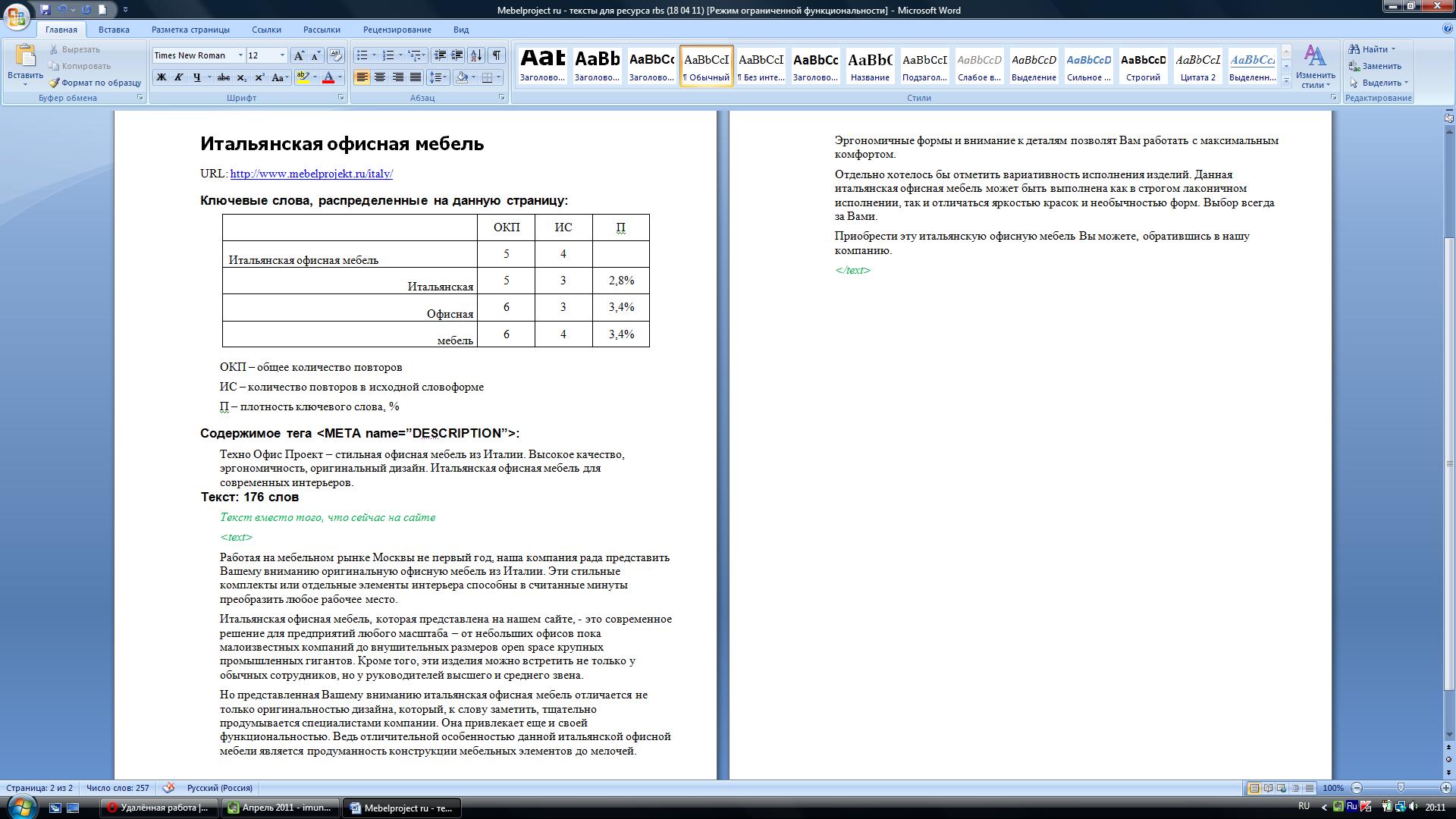The height and width of the screenshot is (819, 1456).
Task: Select the Обычный style in ribbon
Action: [707, 66]
